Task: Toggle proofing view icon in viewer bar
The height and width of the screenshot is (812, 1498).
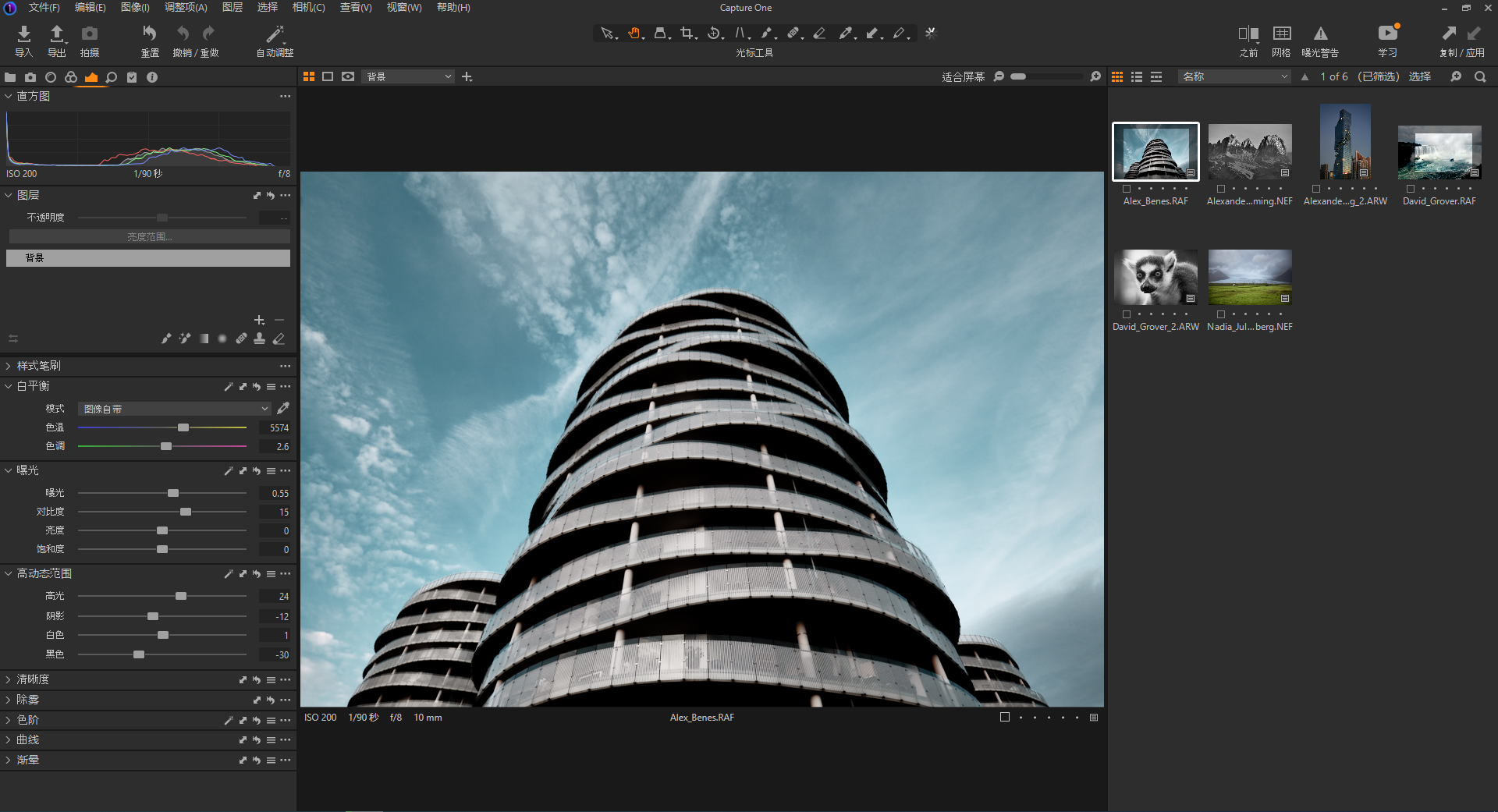Action: click(348, 76)
